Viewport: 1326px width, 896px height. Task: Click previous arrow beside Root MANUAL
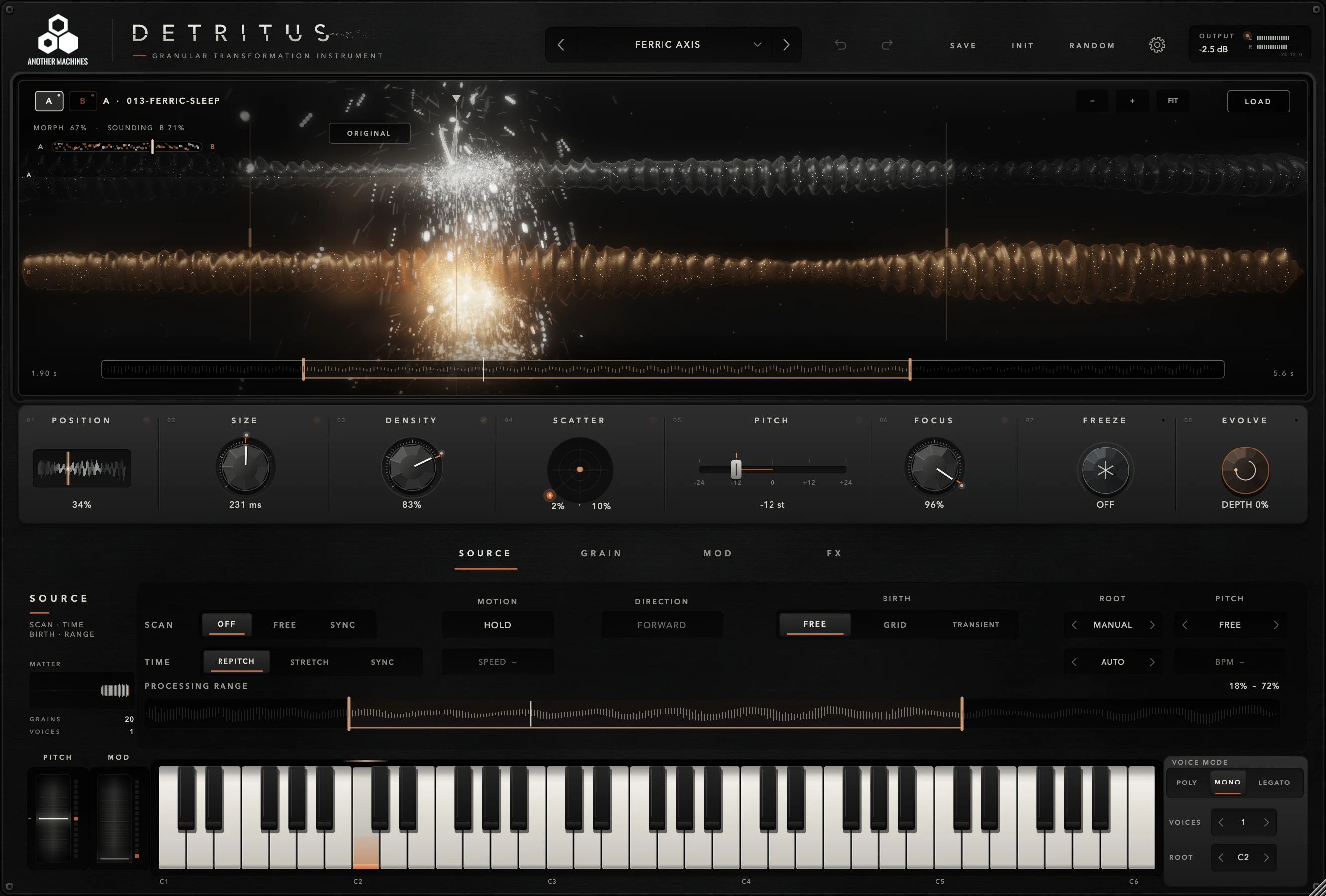pos(1074,625)
